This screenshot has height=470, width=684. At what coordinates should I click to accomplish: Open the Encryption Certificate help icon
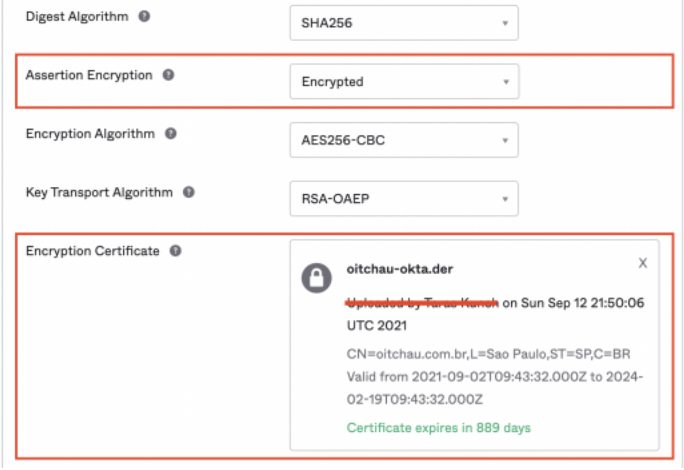175,251
